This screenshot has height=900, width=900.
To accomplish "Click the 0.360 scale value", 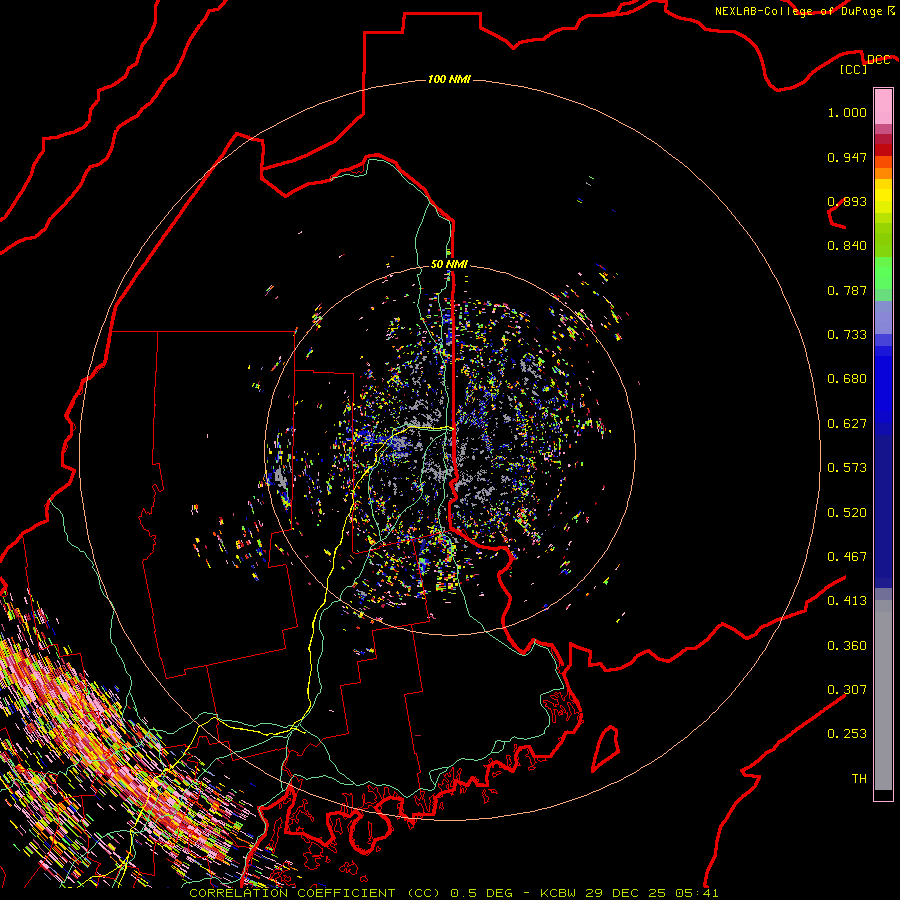I will (847, 646).
